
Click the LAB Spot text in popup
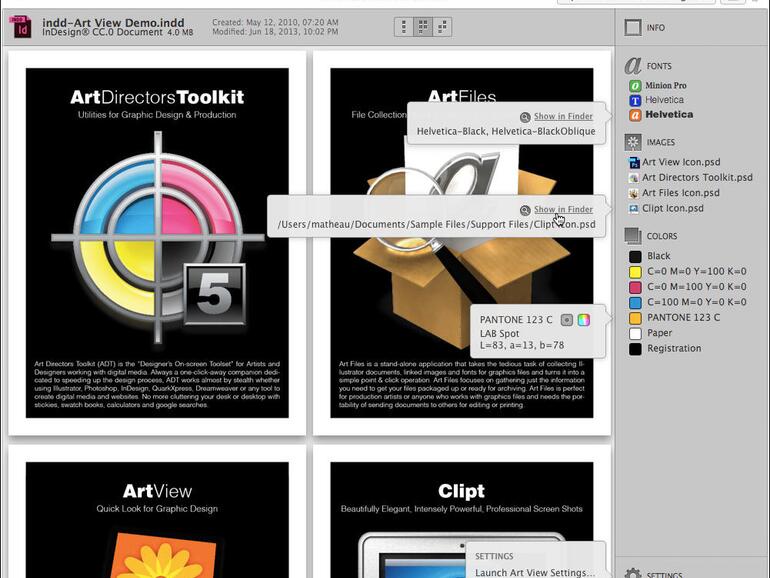pyautogui.click(x=499, y=333)
